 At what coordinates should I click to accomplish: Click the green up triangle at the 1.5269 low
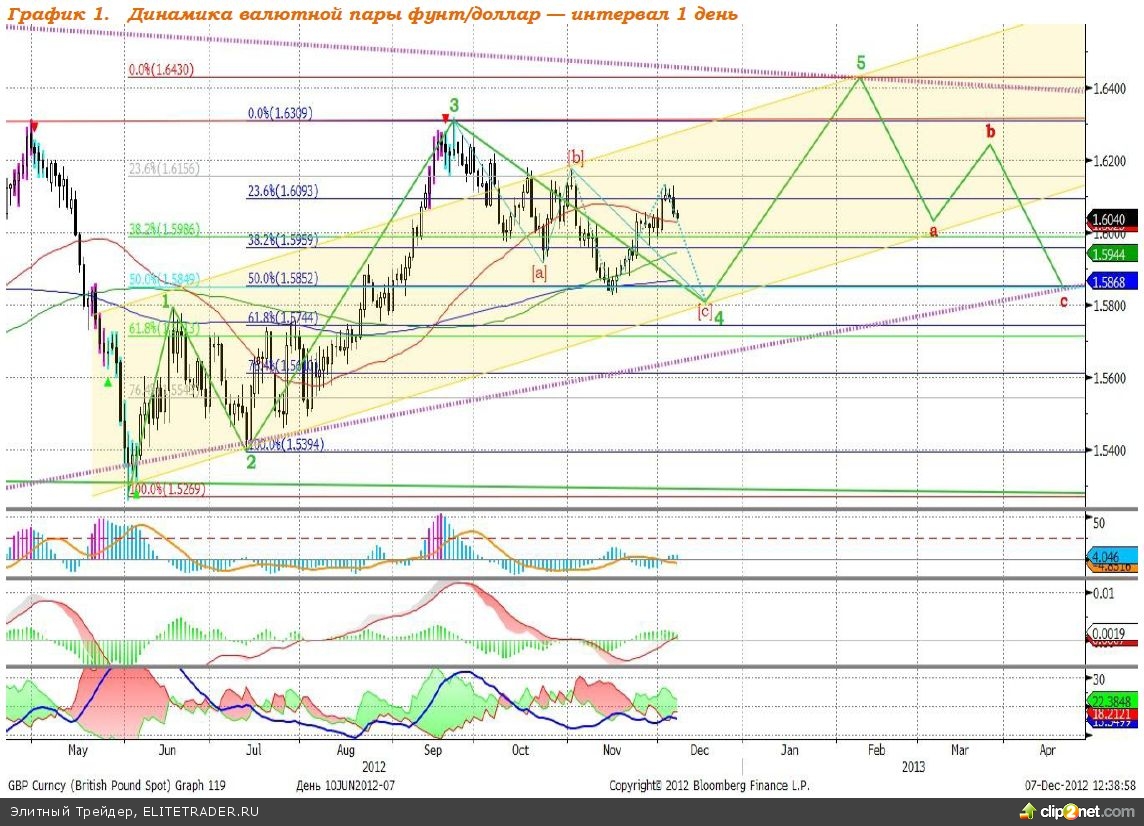135,492
